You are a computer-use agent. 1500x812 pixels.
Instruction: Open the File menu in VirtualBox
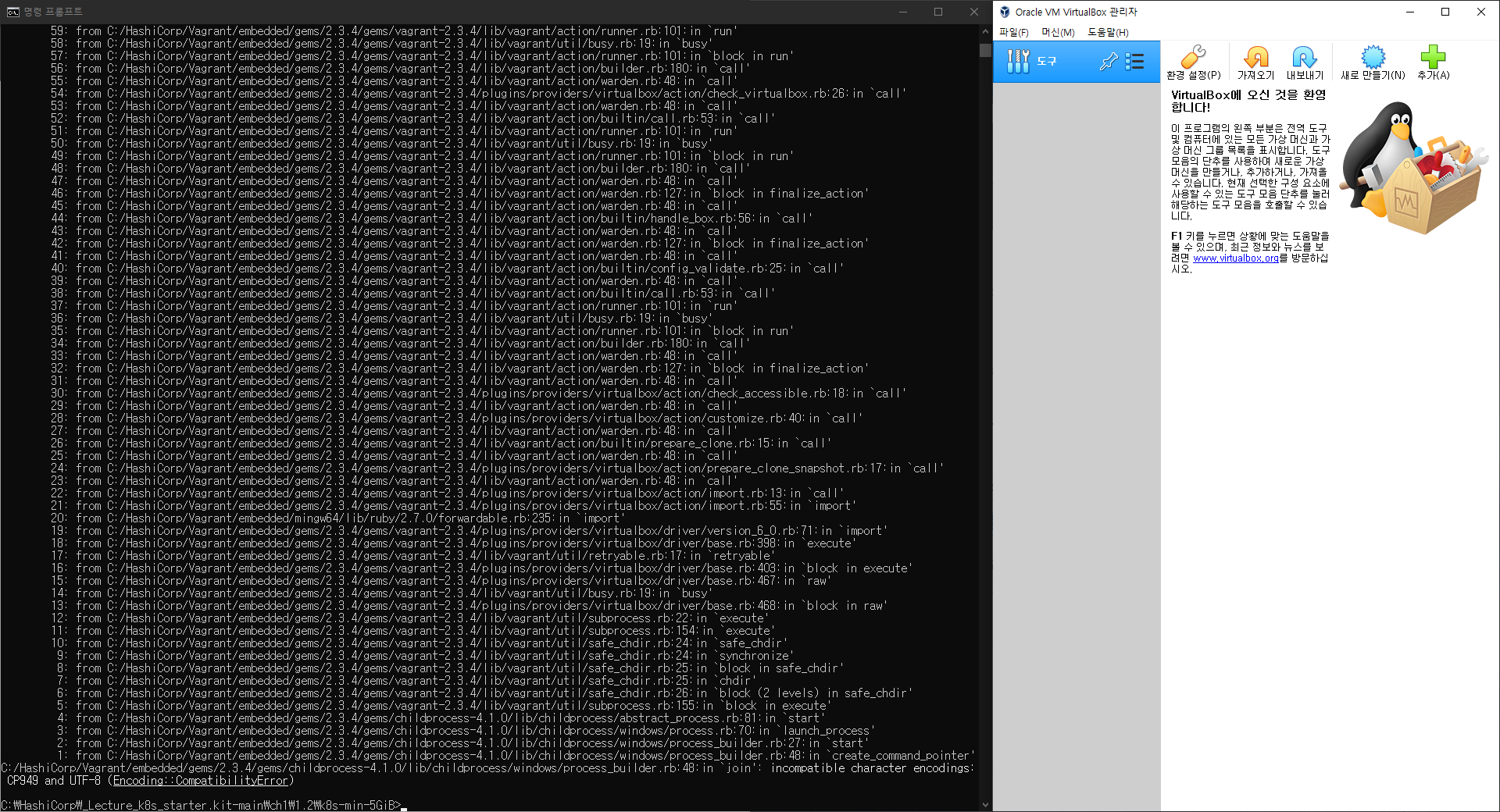1013,32
